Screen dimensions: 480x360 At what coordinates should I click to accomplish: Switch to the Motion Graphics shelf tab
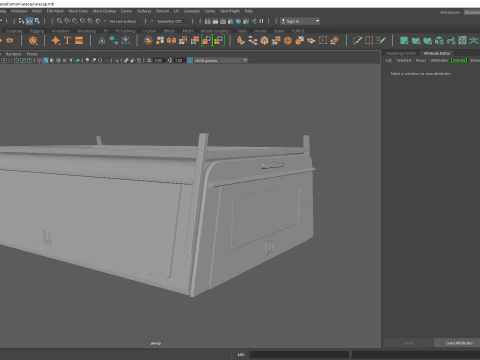pos(215,31)
